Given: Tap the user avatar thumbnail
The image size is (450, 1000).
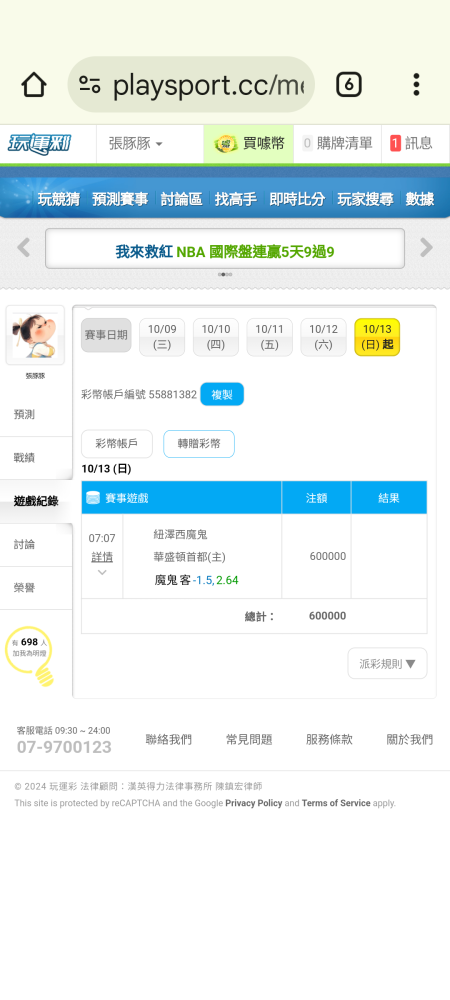Looking at the screenshot, I should tap(35, 335).
